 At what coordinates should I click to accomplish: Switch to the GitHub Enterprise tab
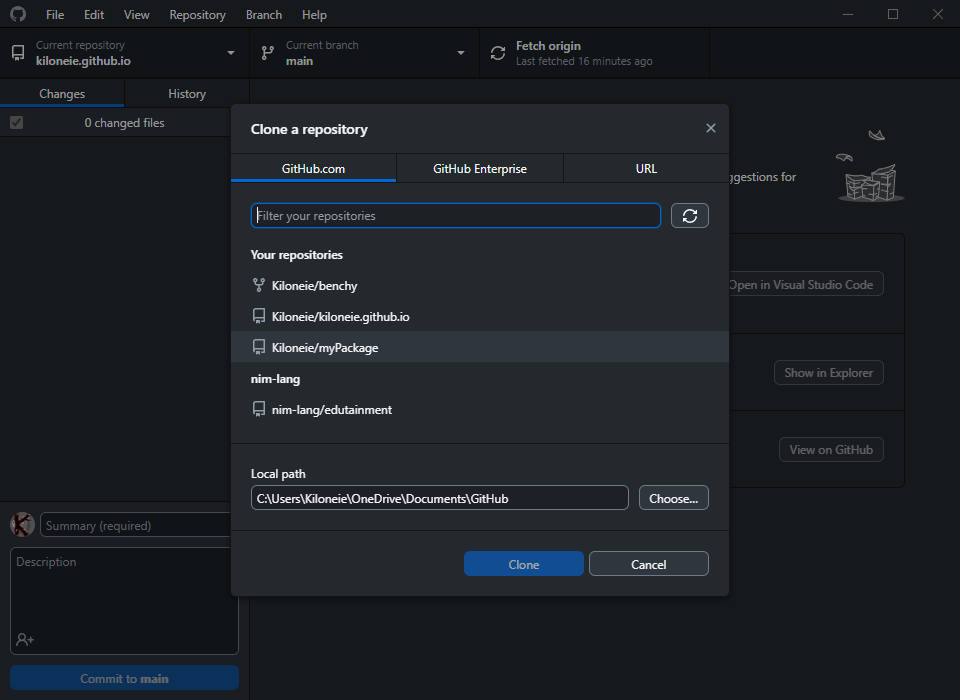click(x=480, y=168)
